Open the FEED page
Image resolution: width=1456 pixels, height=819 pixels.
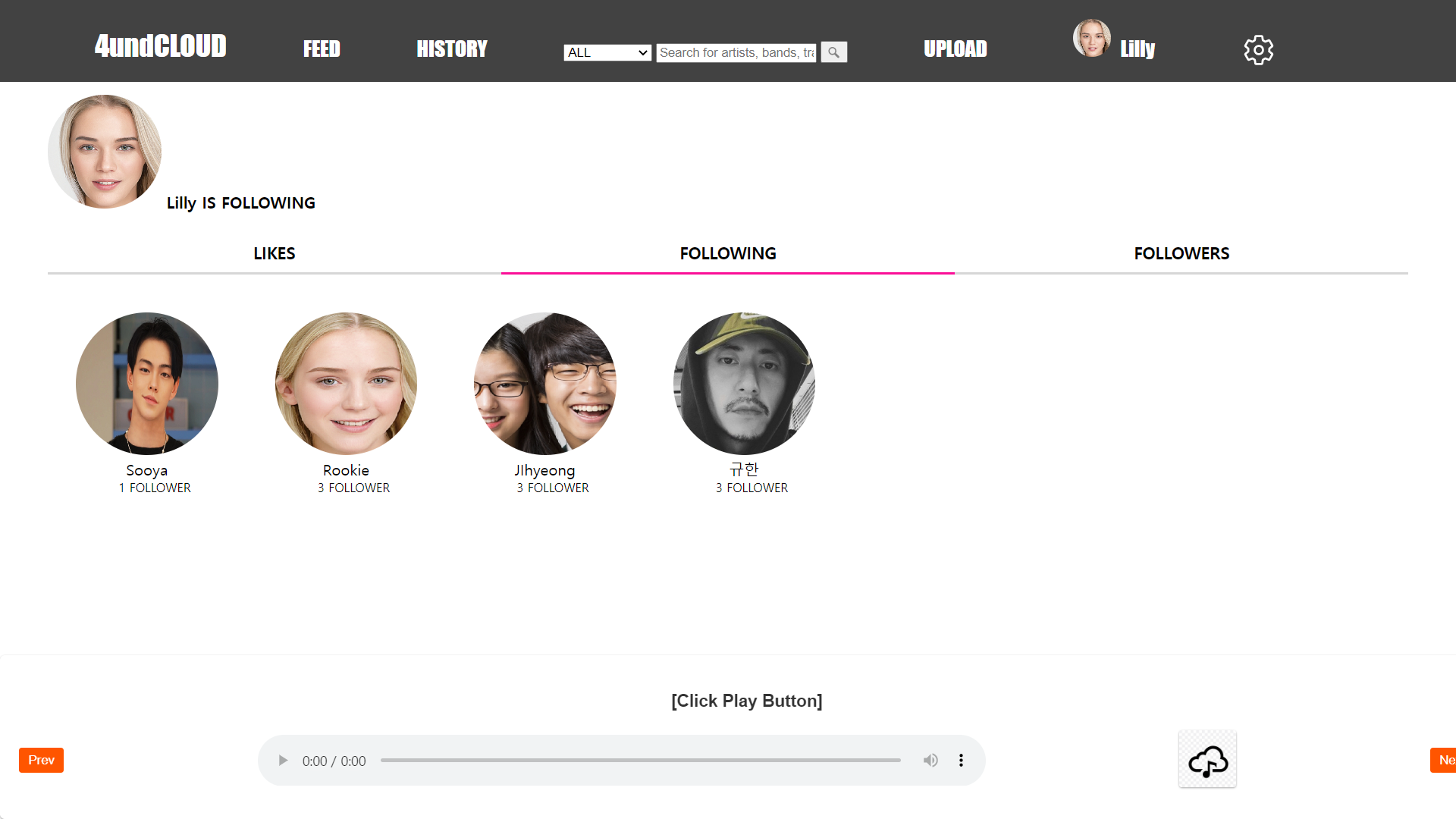[322, 49]
